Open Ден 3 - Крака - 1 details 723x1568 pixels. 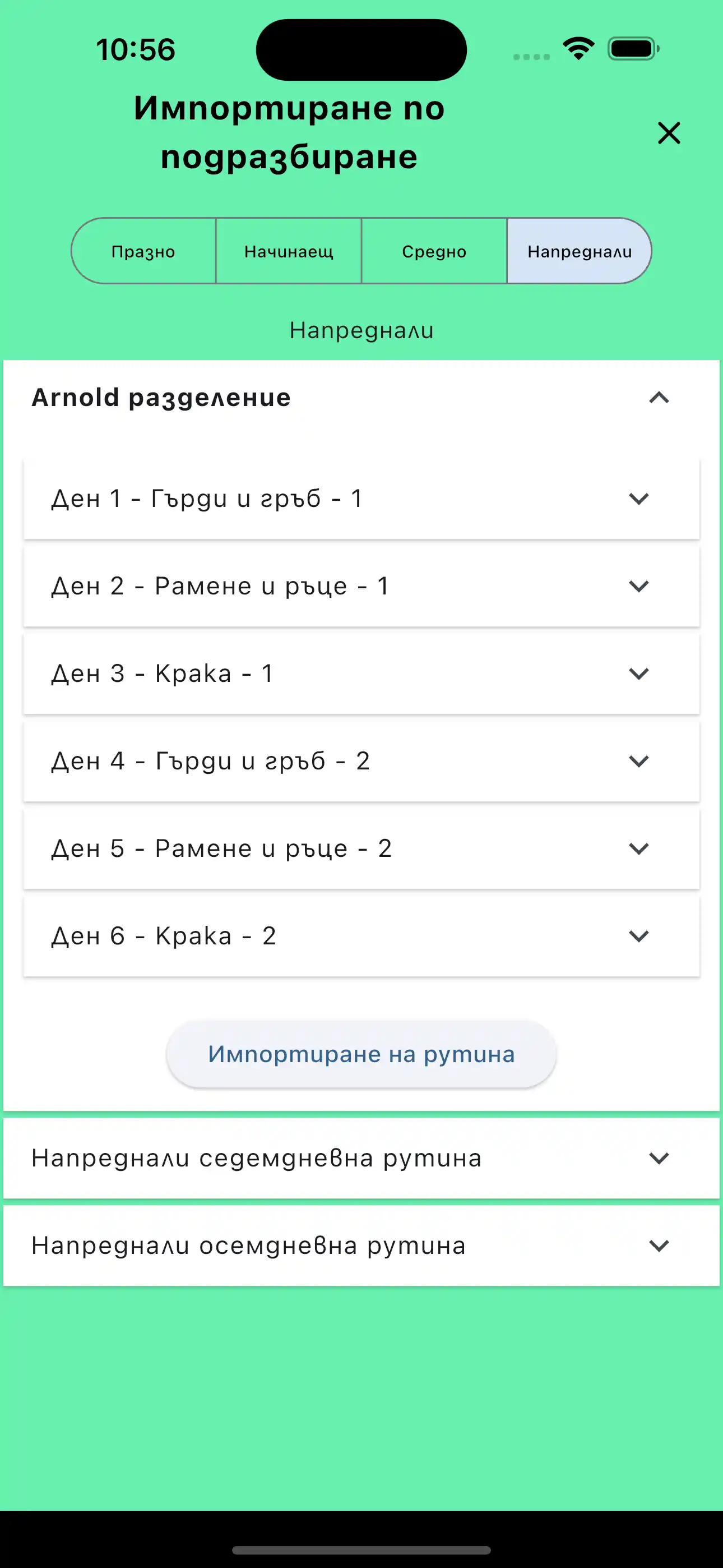(x=638, y=674)
